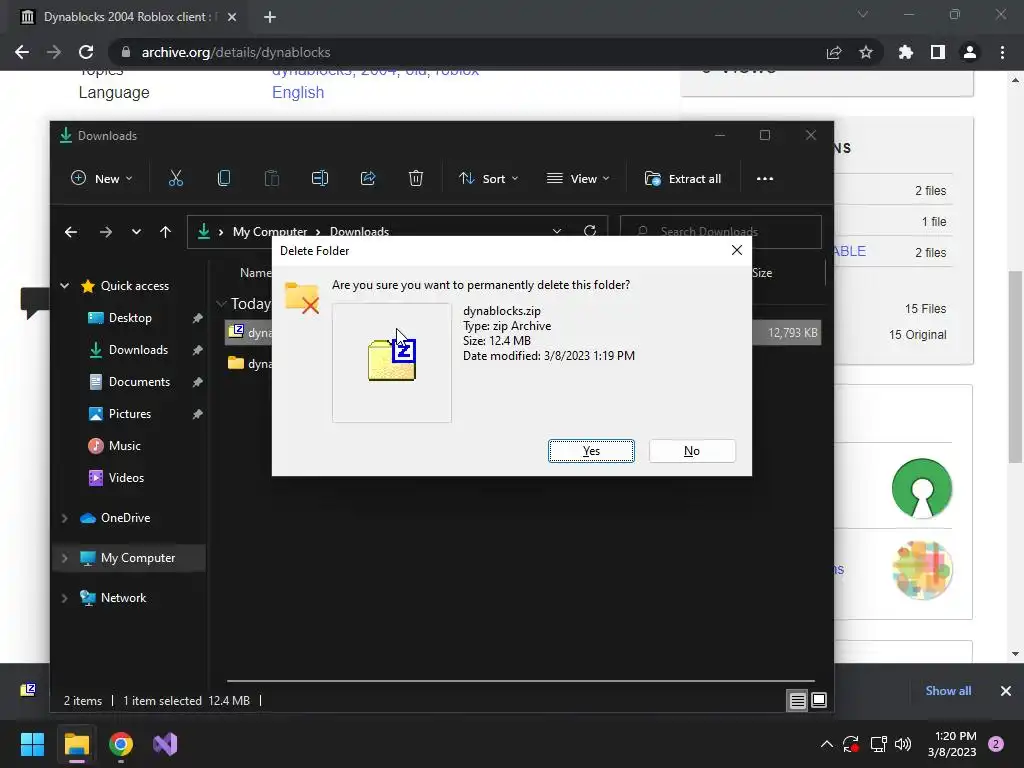The height and width of the screenshot is (768, 1024).
Task: Click Visual Studio on the taskbar
Action: pos(165,744)
